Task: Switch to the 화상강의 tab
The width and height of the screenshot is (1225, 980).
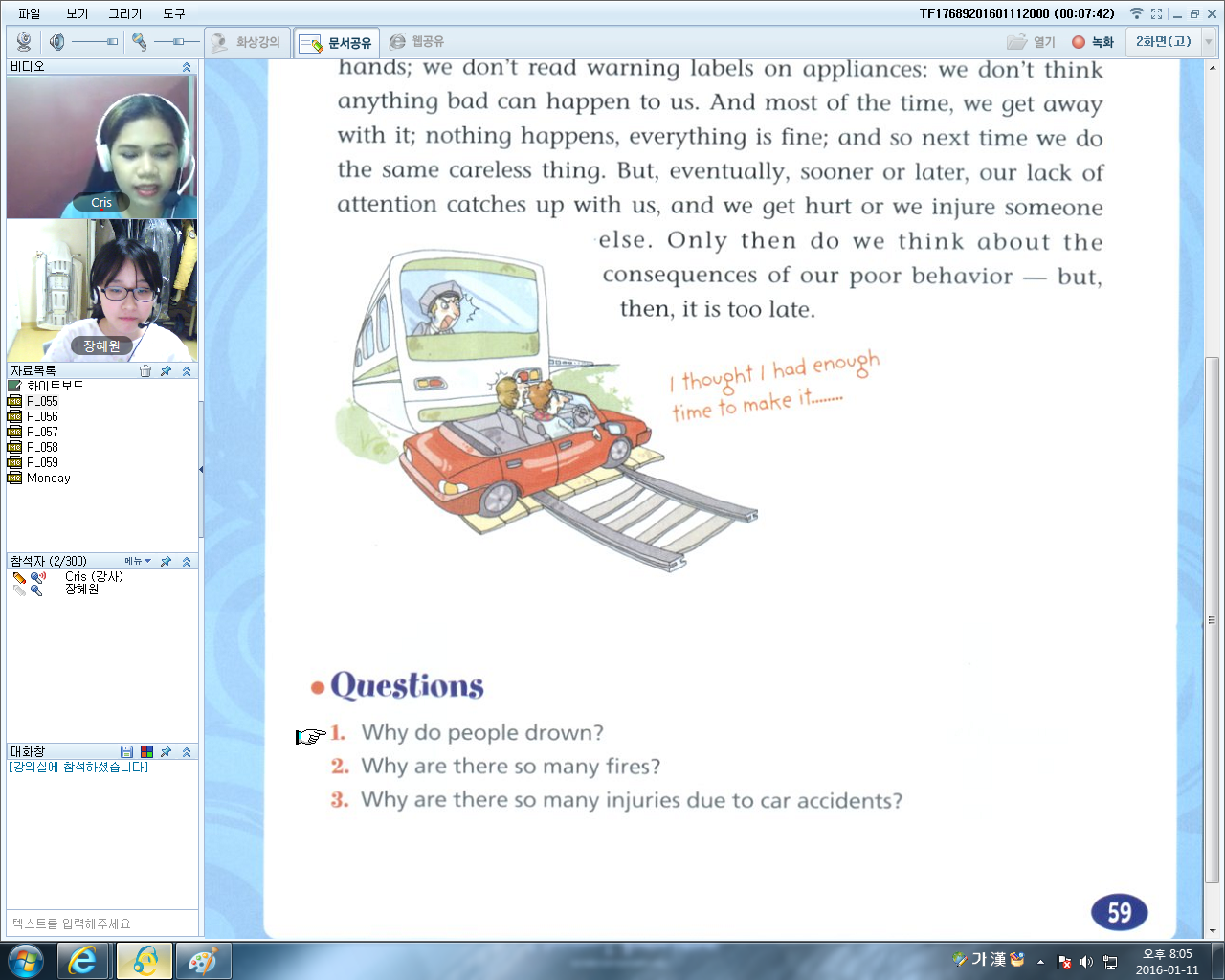Action: 247,42
